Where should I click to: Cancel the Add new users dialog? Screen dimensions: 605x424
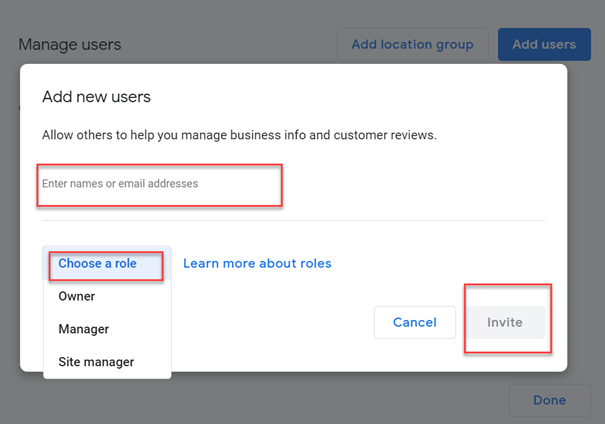click(414, 322)
